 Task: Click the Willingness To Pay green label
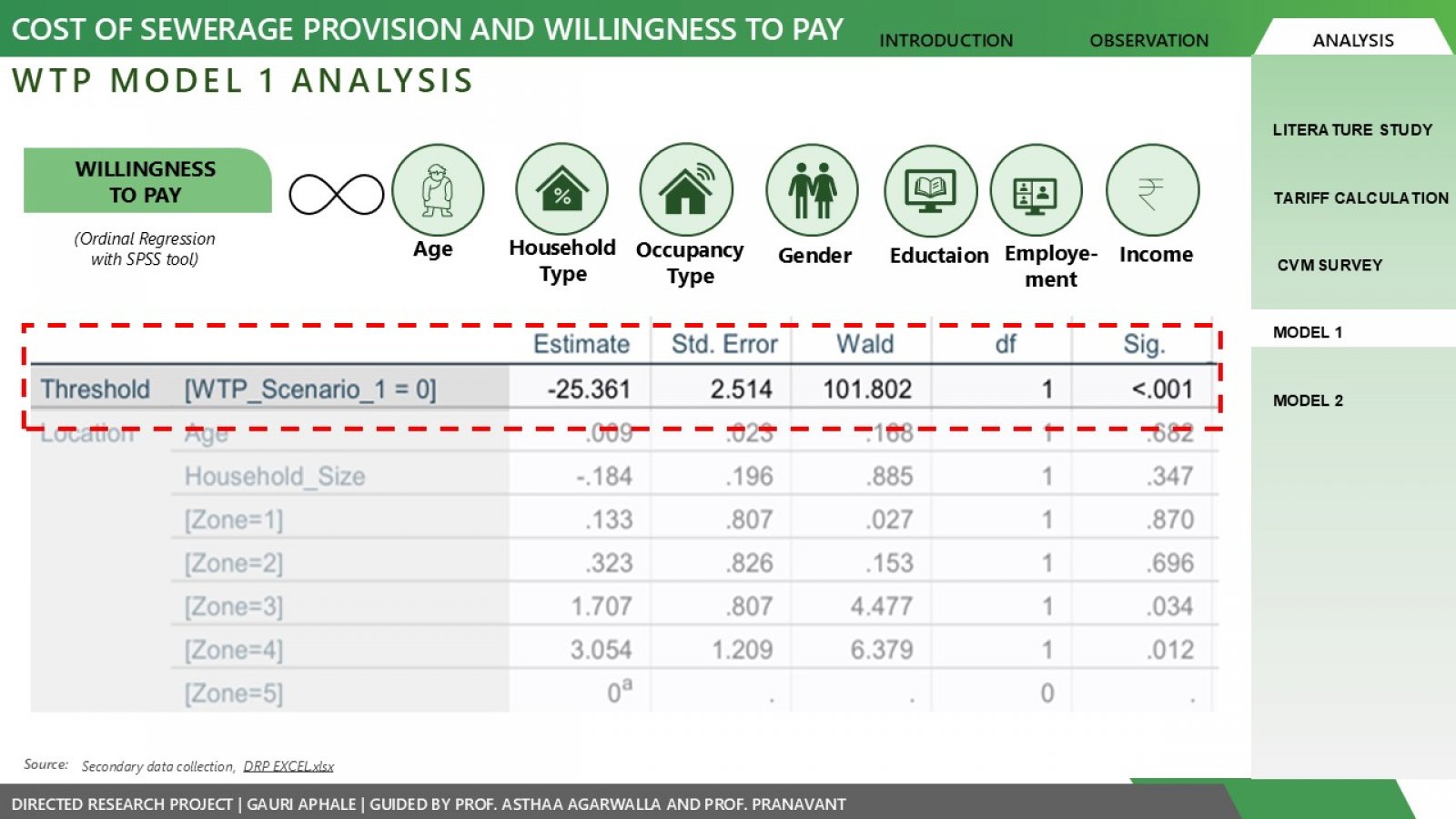pyautogui.click(x=147, y=181)
